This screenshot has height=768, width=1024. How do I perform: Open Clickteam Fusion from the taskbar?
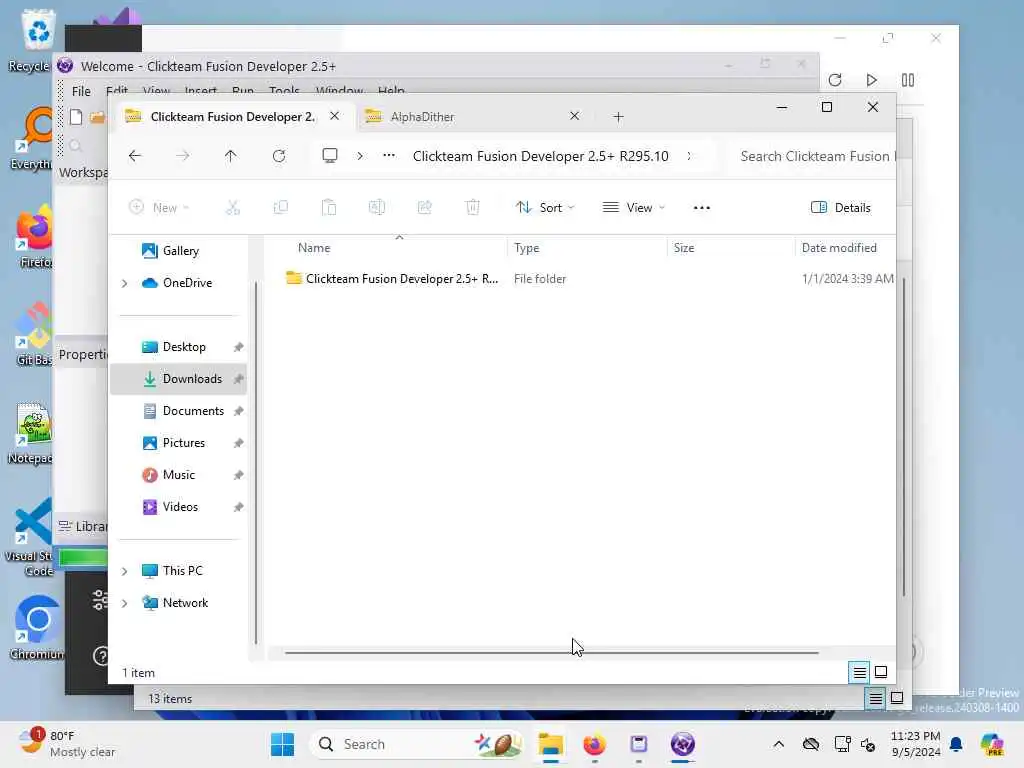(682, 744)
